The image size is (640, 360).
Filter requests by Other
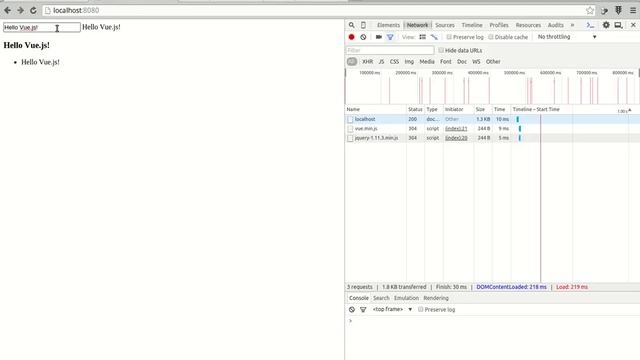pos(493,62)
